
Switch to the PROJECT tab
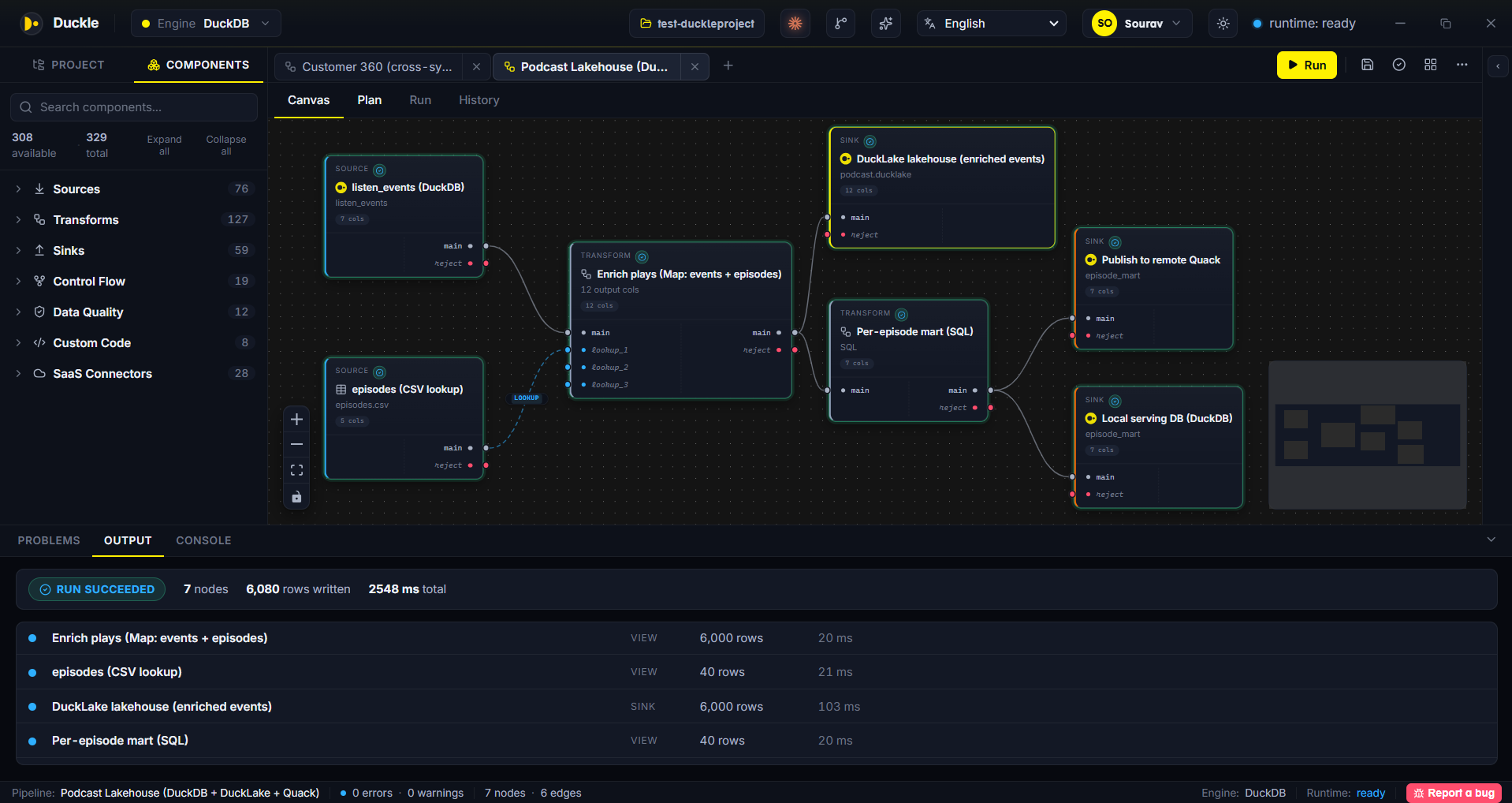click(68, 65)
